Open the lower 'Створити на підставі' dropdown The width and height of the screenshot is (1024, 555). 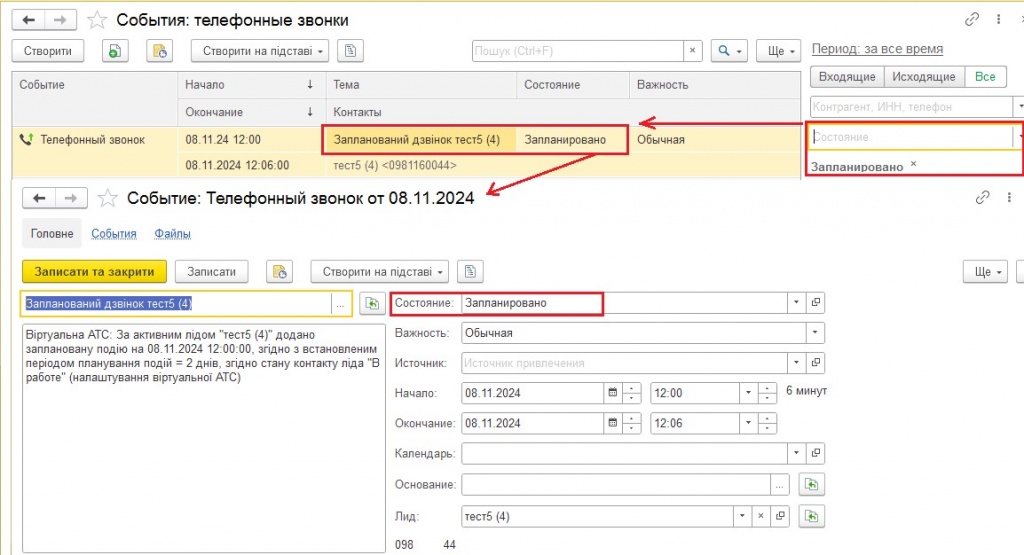379,271
